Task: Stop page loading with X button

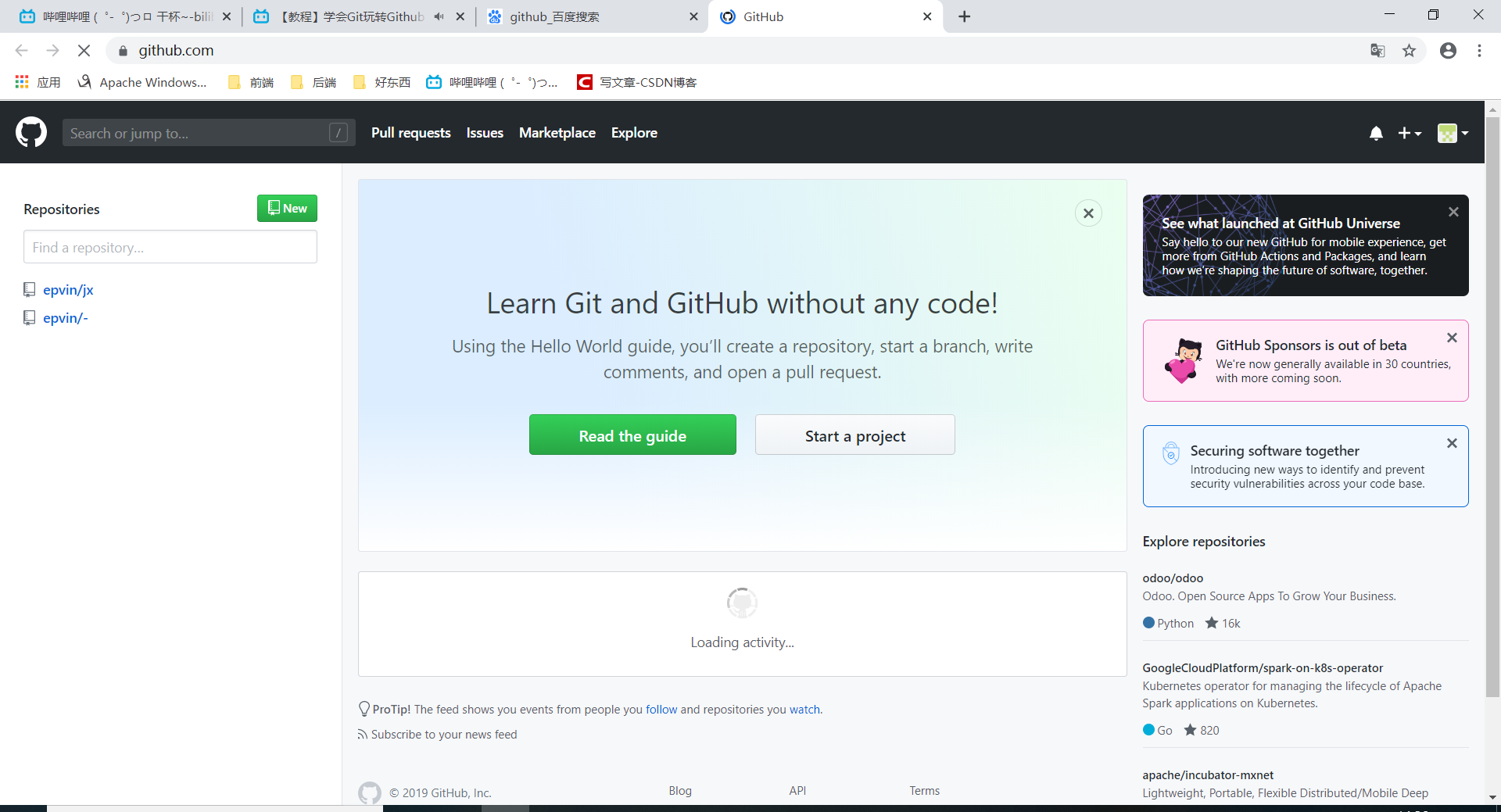Action: (x=84, y=50)
